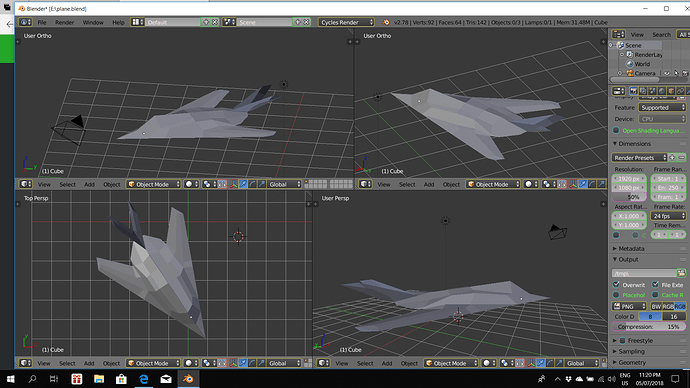Select the World properties tab icon

tap(662, 91)
